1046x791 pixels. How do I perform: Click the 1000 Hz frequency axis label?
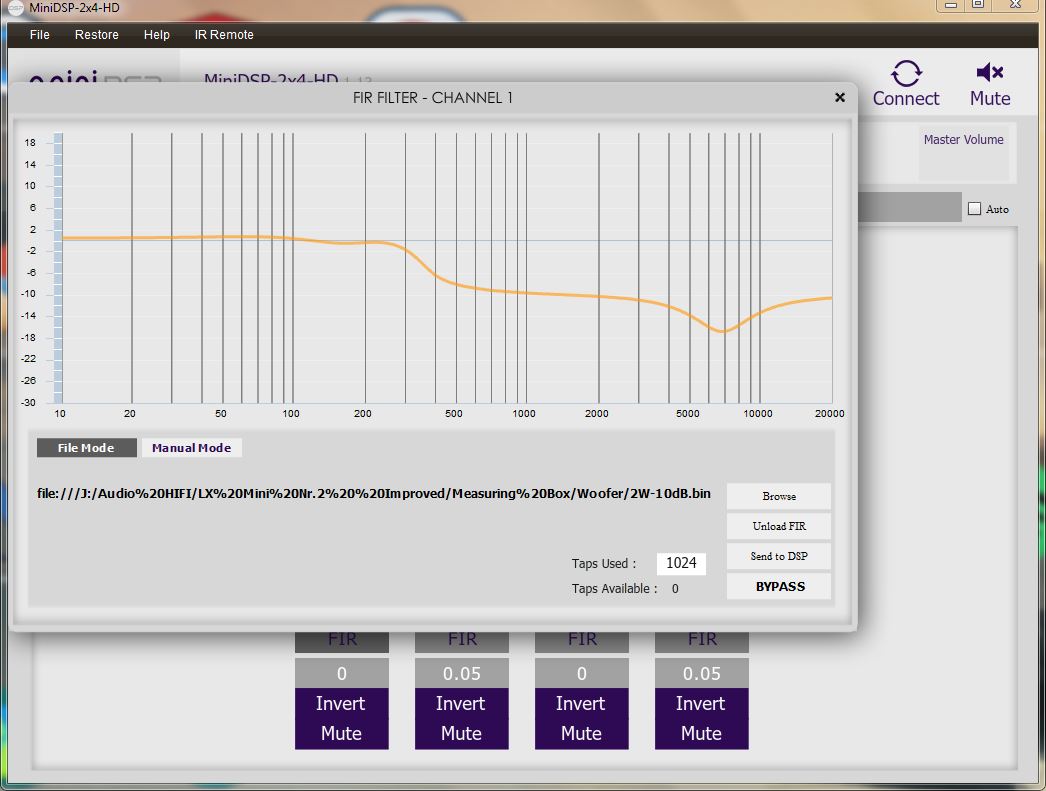(524, 414)
